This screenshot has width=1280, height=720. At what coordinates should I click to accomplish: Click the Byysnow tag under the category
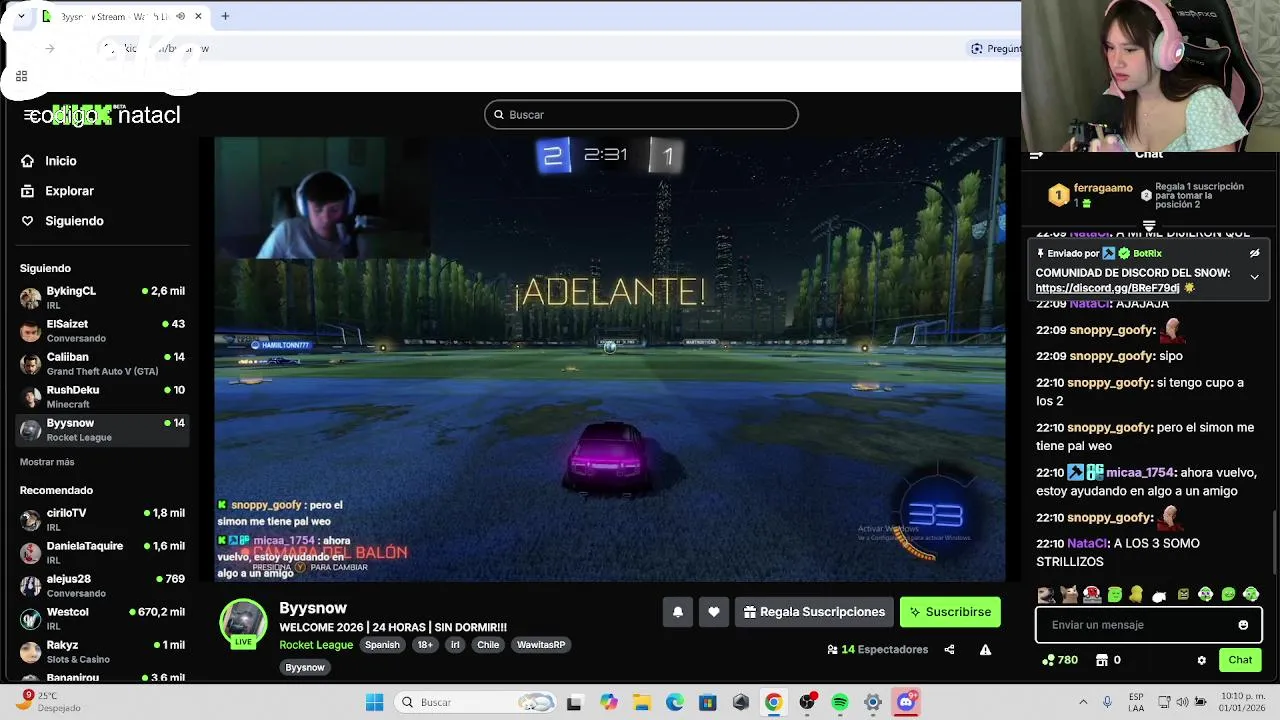(x=305, y=667)
